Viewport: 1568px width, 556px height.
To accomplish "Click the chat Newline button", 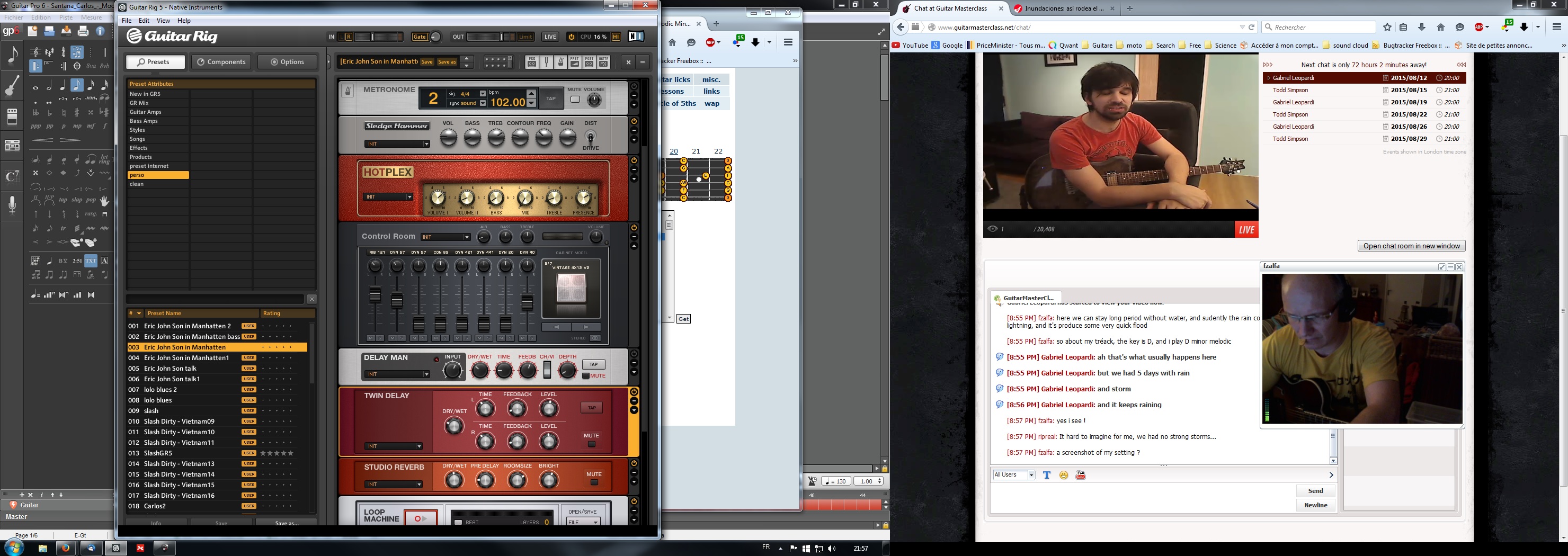I will coord(1315,506).
